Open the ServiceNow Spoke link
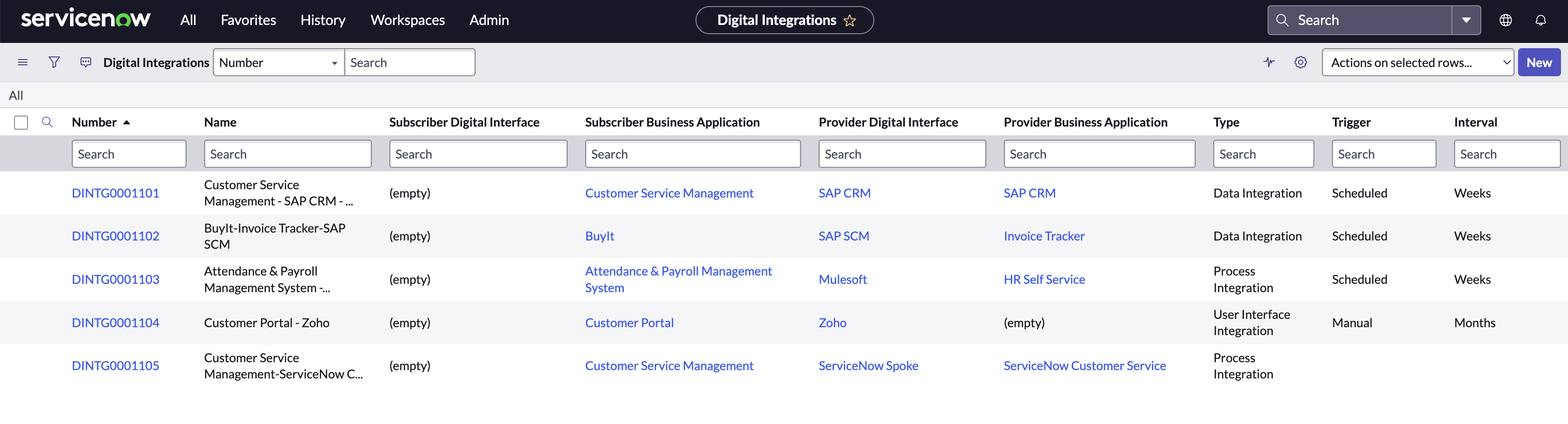1568x424 pixels. coord(868,366)
